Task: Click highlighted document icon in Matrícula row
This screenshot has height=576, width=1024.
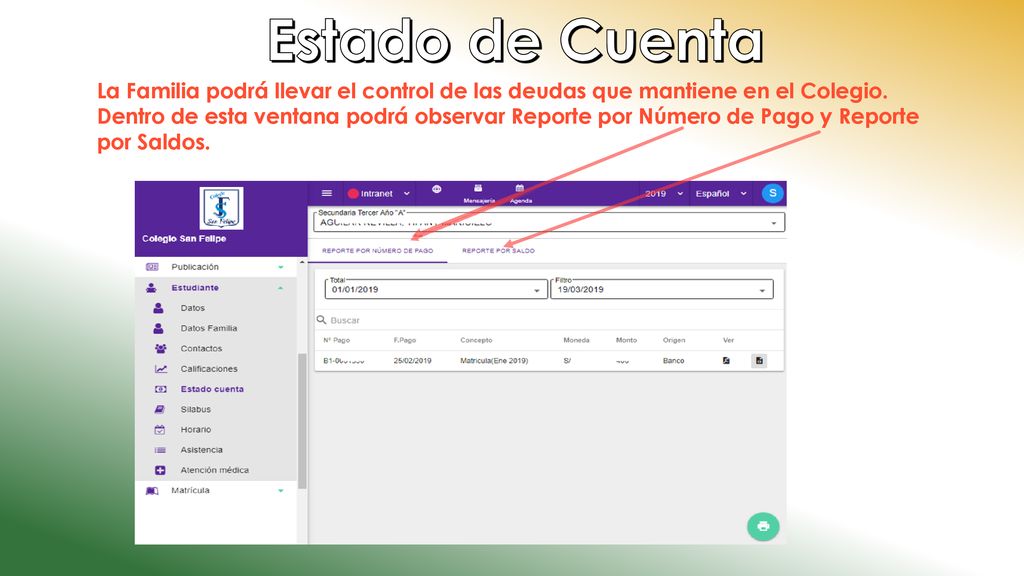Action: click(759, 360)
